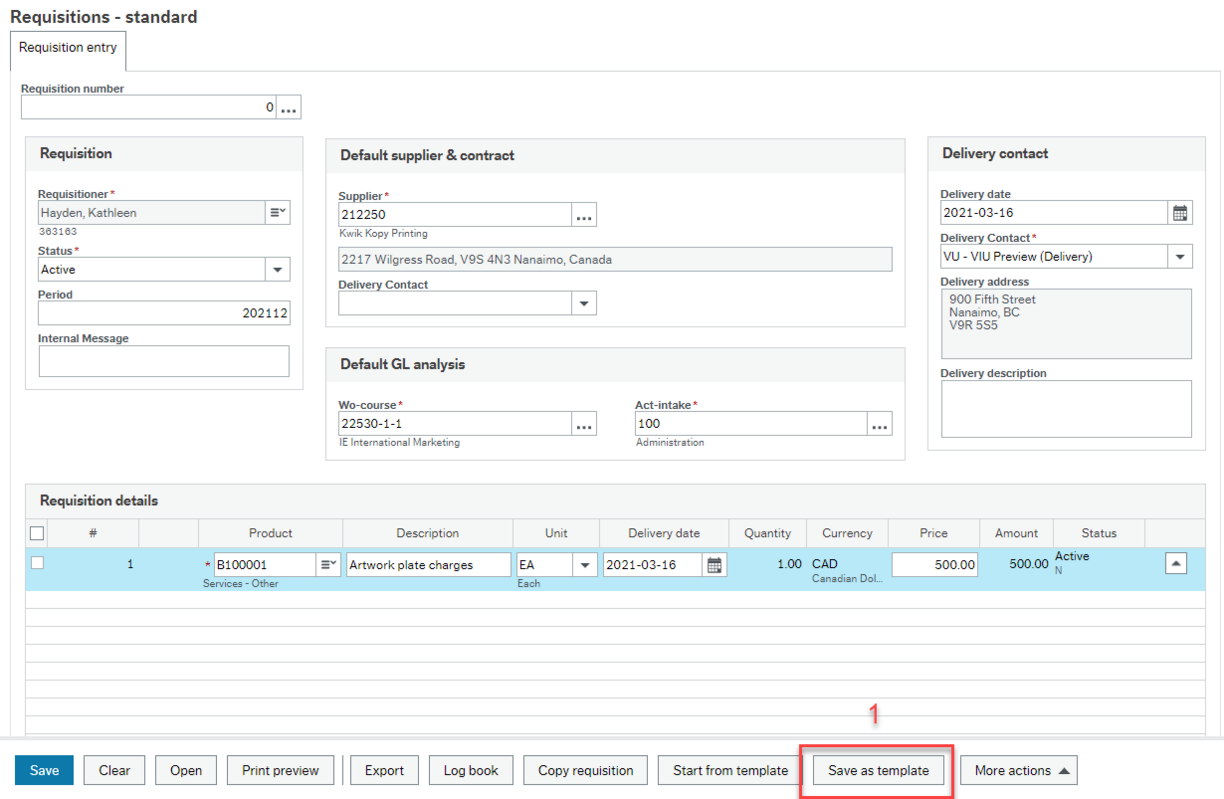The width and height of the screenshot is (1224, 799).
Task: Open the Act-intake lookup ellipsis
Action: [x=879, y=423]
